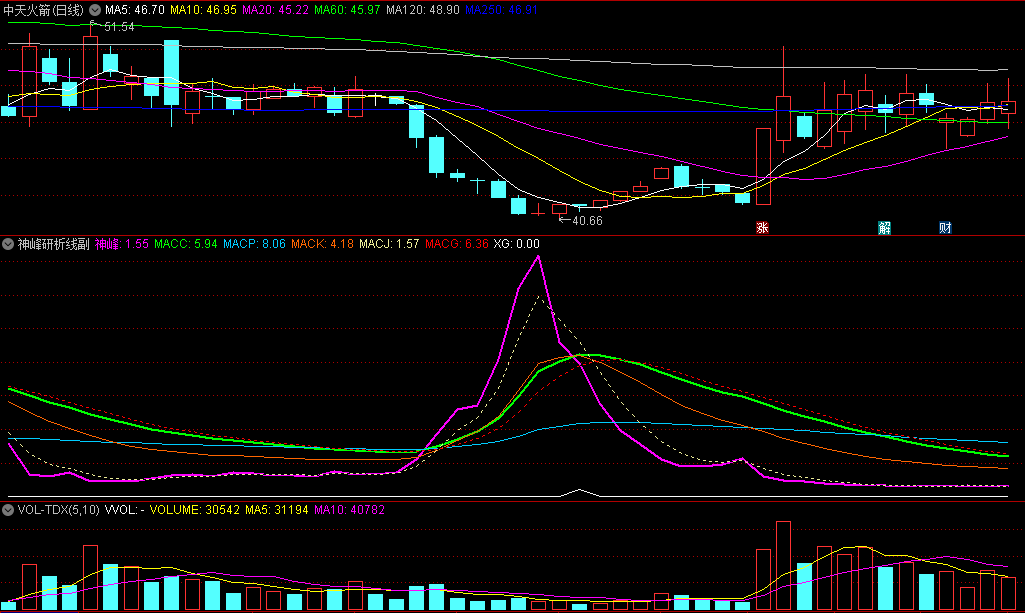This screenshot has height=613, width=1025.
Task: Click the MA60: 45.97 label
Action: [x=347, y=10]
